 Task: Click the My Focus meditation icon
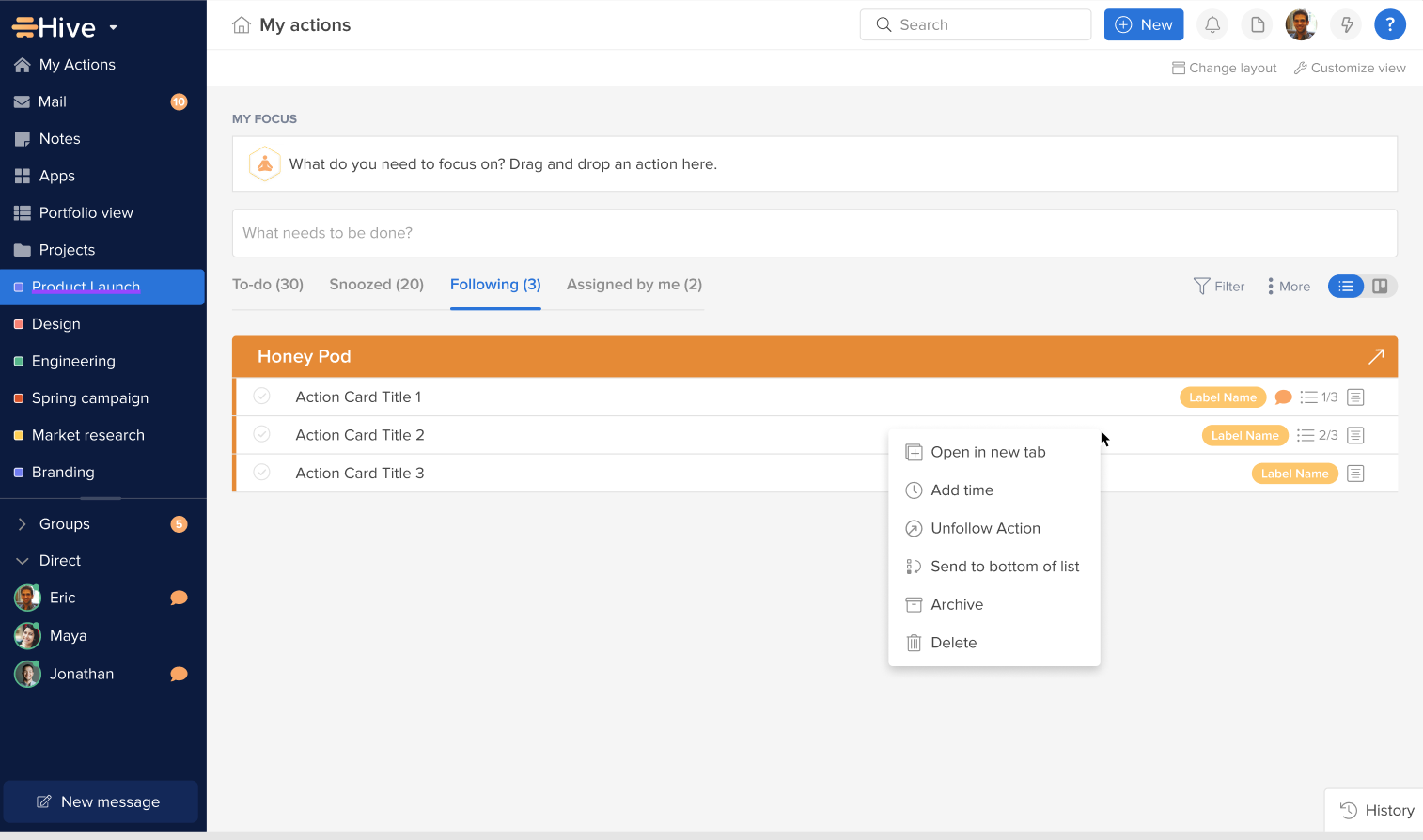pos(265,164)
